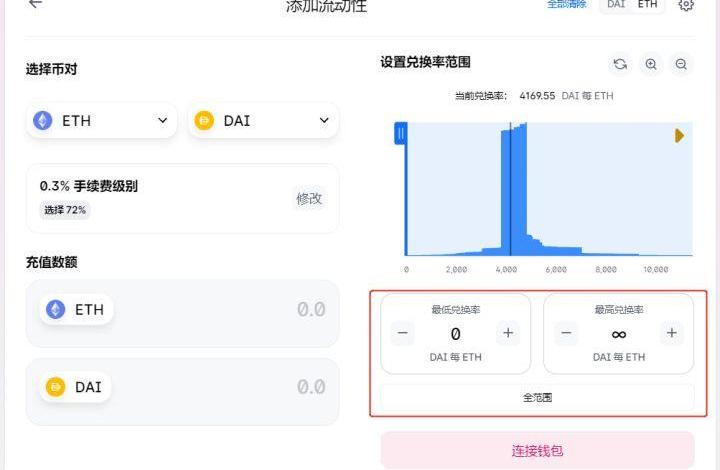Switch price denomination to ETH
Viewport: 720px width, 470px height.
(x=648, y=5)
